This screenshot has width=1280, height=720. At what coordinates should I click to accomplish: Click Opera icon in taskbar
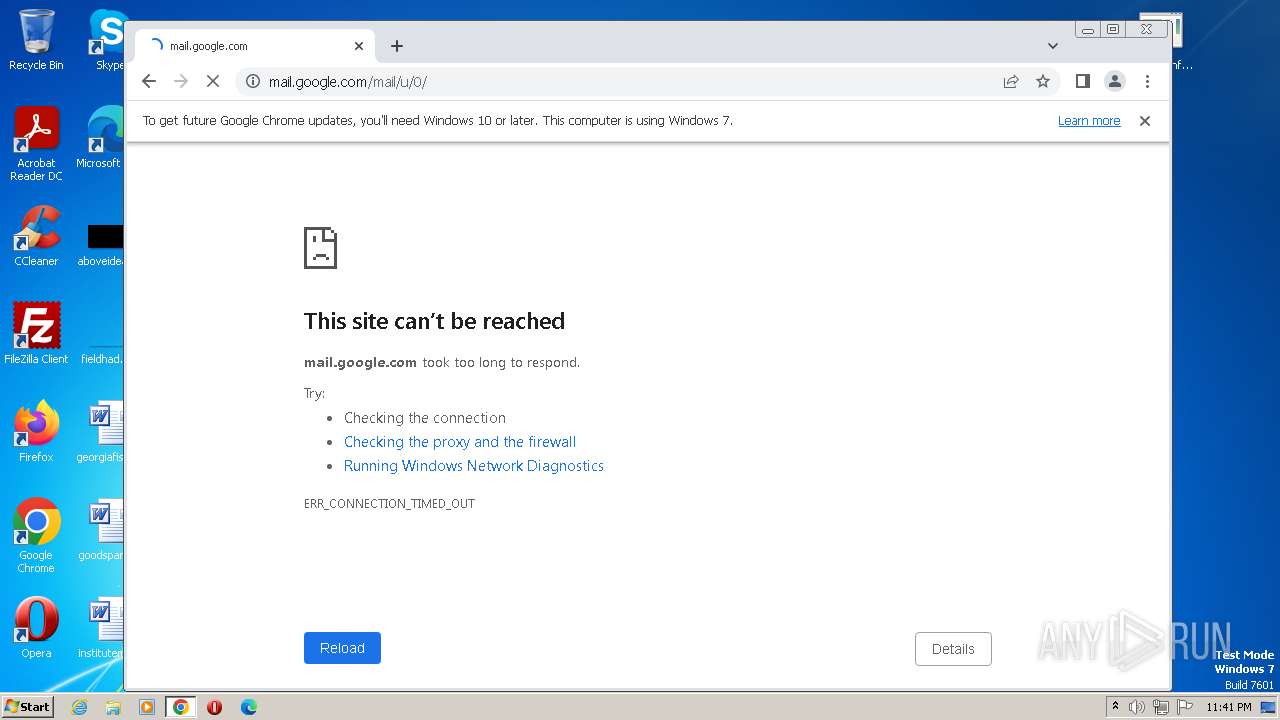(214, 707)
